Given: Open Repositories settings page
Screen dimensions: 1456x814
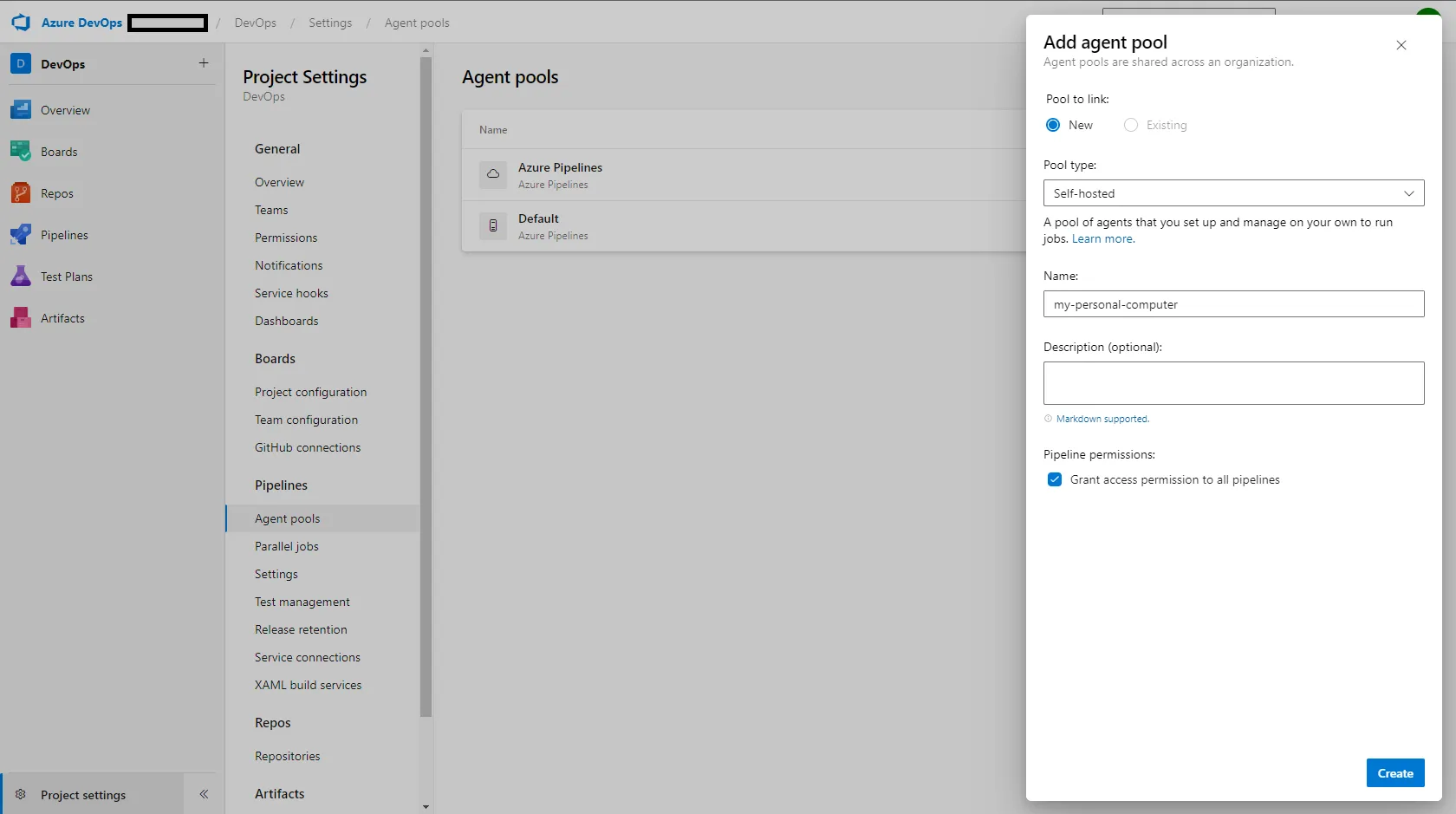Looking at the screenshot, I should tap(288, 756).
